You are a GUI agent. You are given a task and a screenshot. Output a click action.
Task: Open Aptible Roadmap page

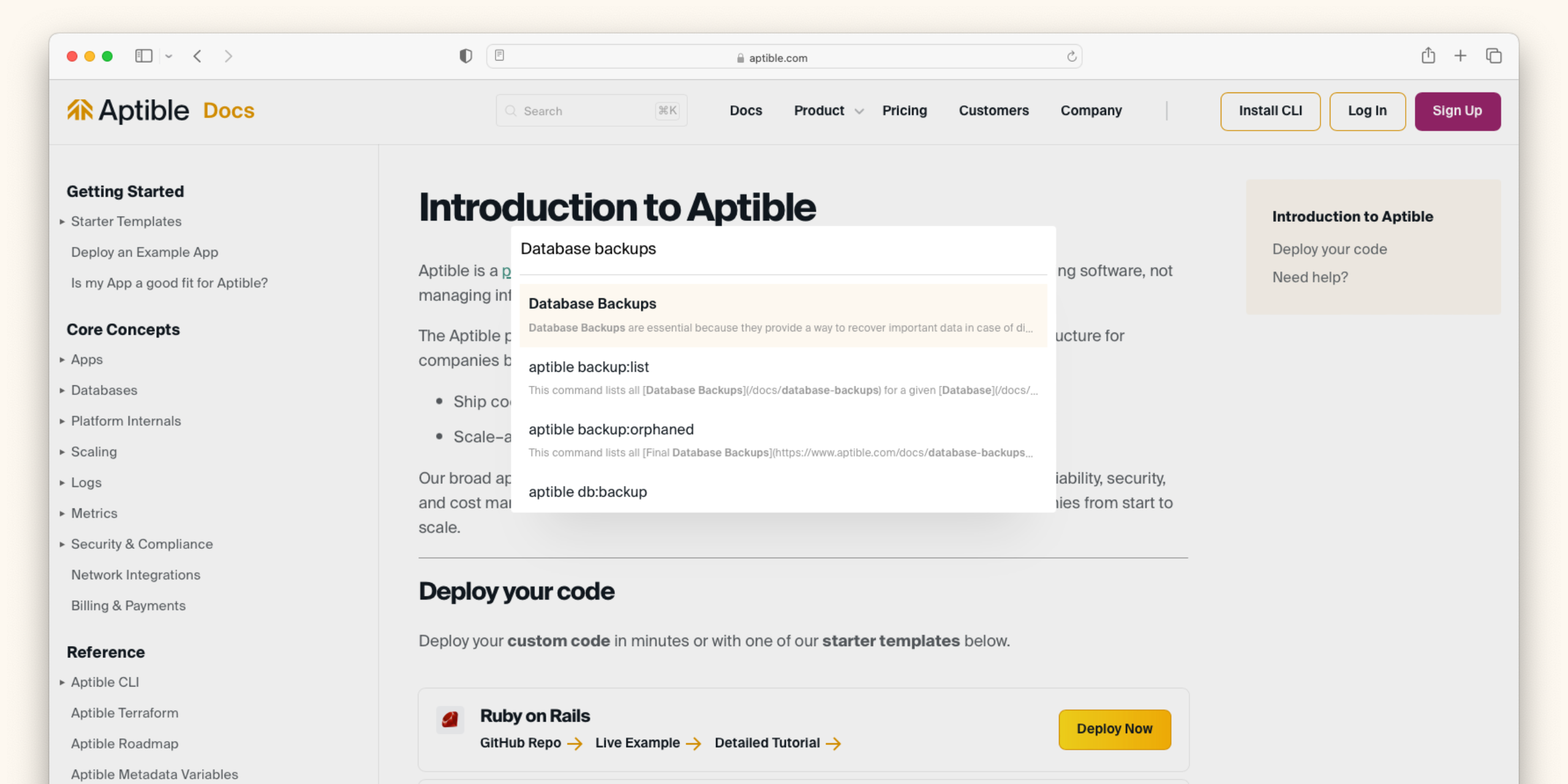click(125, 744)
